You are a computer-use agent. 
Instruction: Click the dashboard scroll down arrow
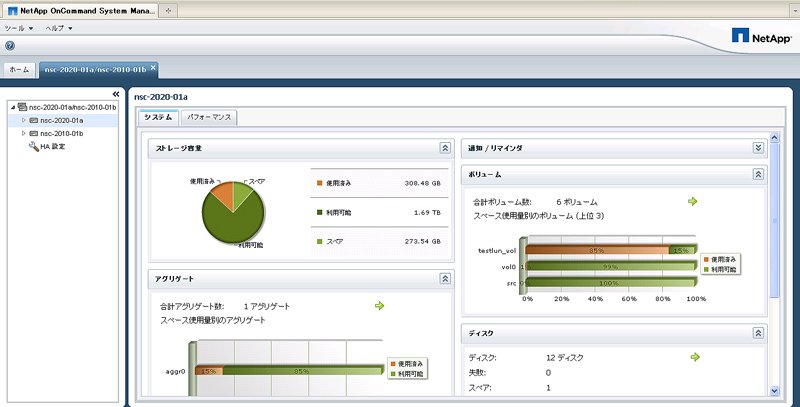point(774,391)
